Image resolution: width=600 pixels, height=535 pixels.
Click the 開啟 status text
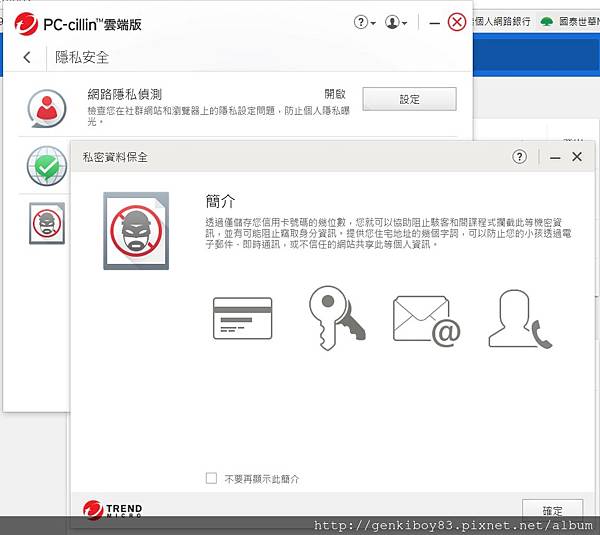(x=335, y=94)
